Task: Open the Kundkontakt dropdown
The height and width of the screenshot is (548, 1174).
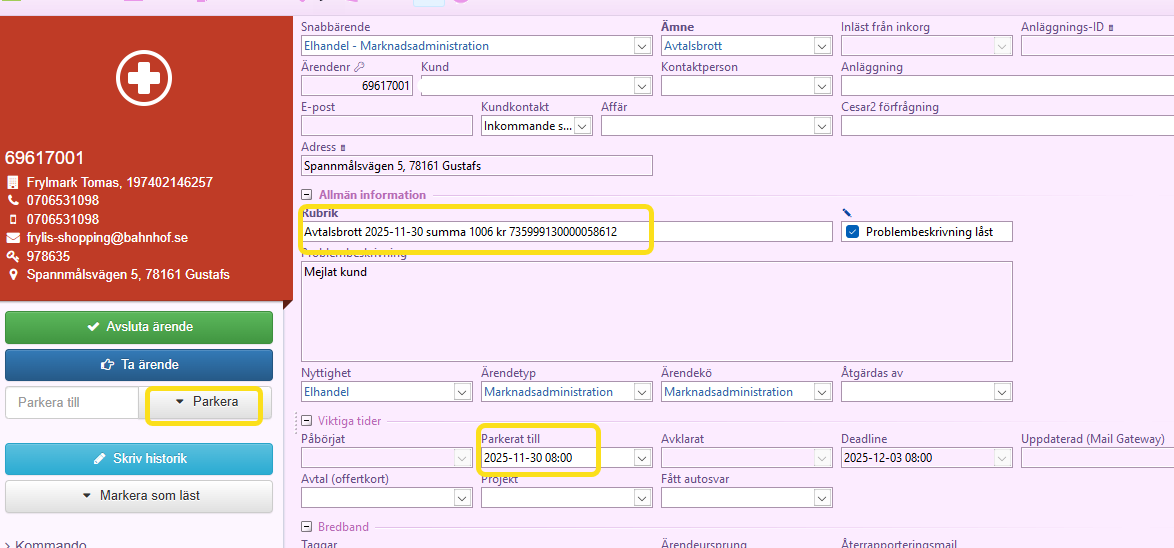Action: coord(582,126)
